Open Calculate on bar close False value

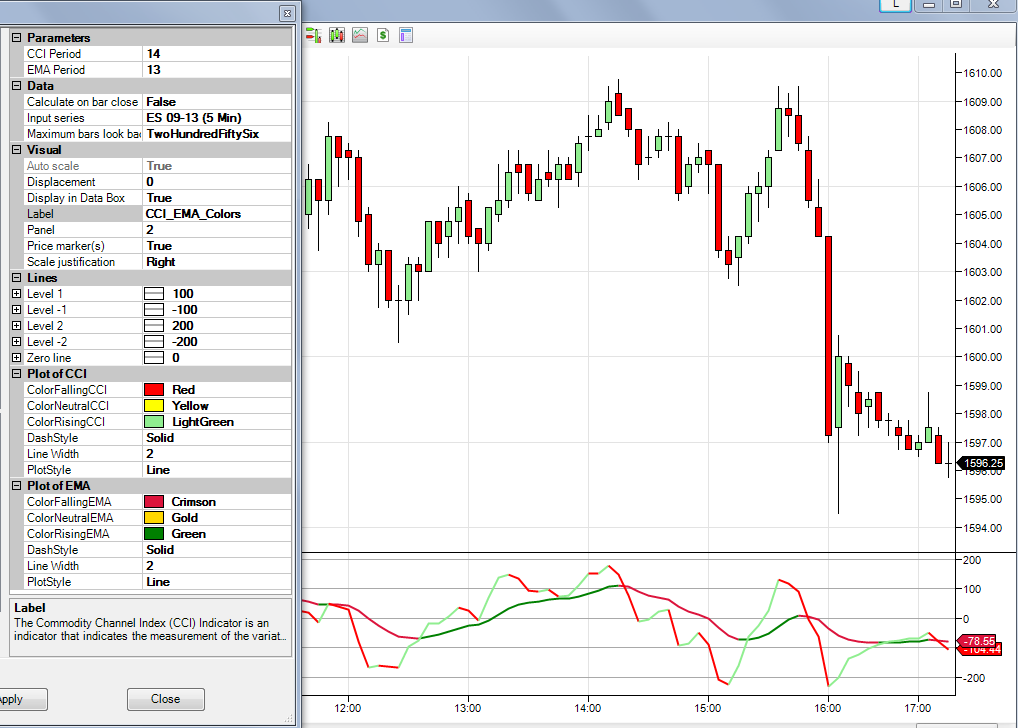point(217,102)
